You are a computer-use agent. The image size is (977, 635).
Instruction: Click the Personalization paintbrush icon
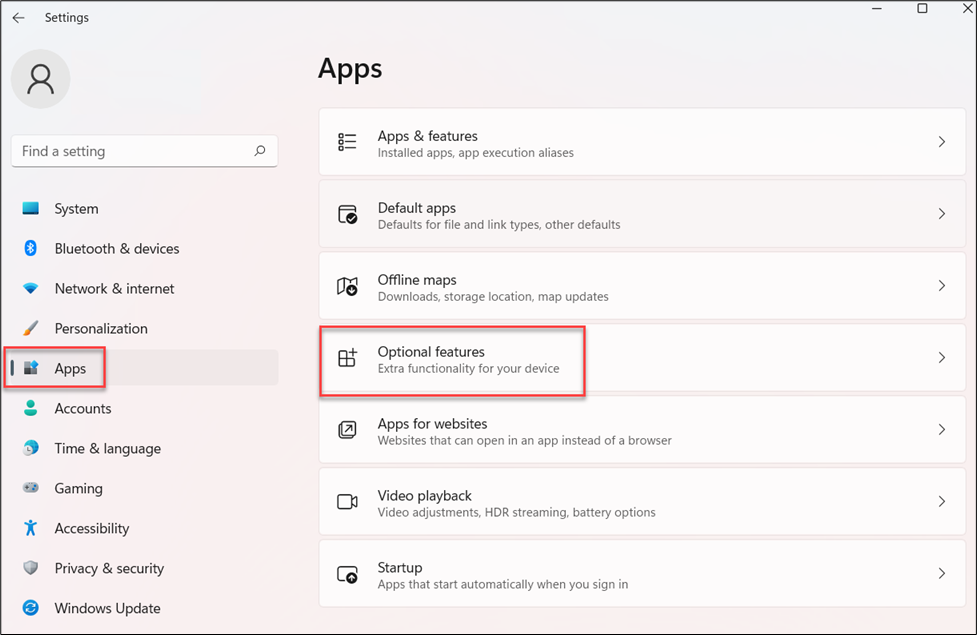tap(31, 328)
